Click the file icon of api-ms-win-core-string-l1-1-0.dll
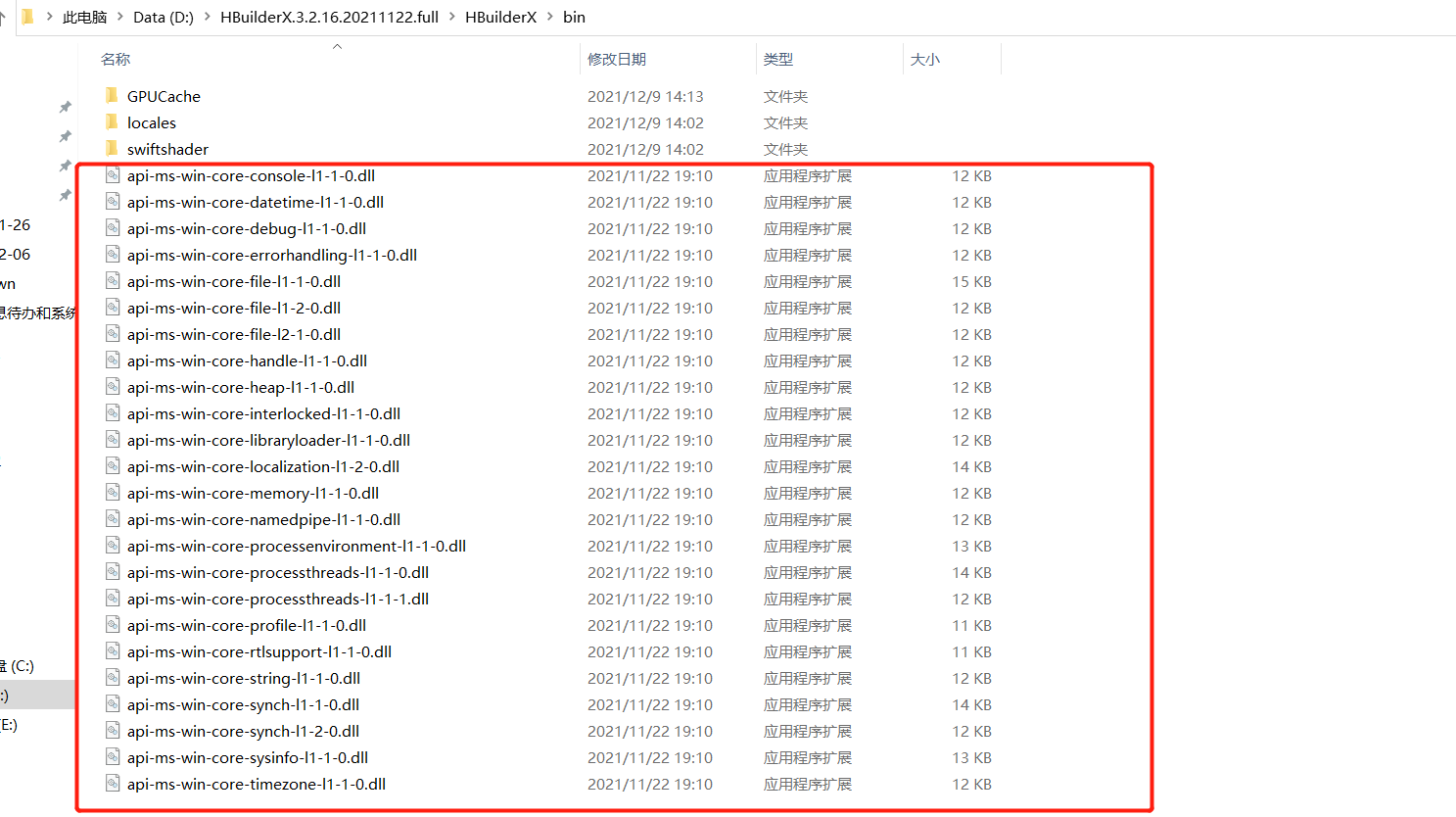 pyautogui.click(x=113, y=678)
